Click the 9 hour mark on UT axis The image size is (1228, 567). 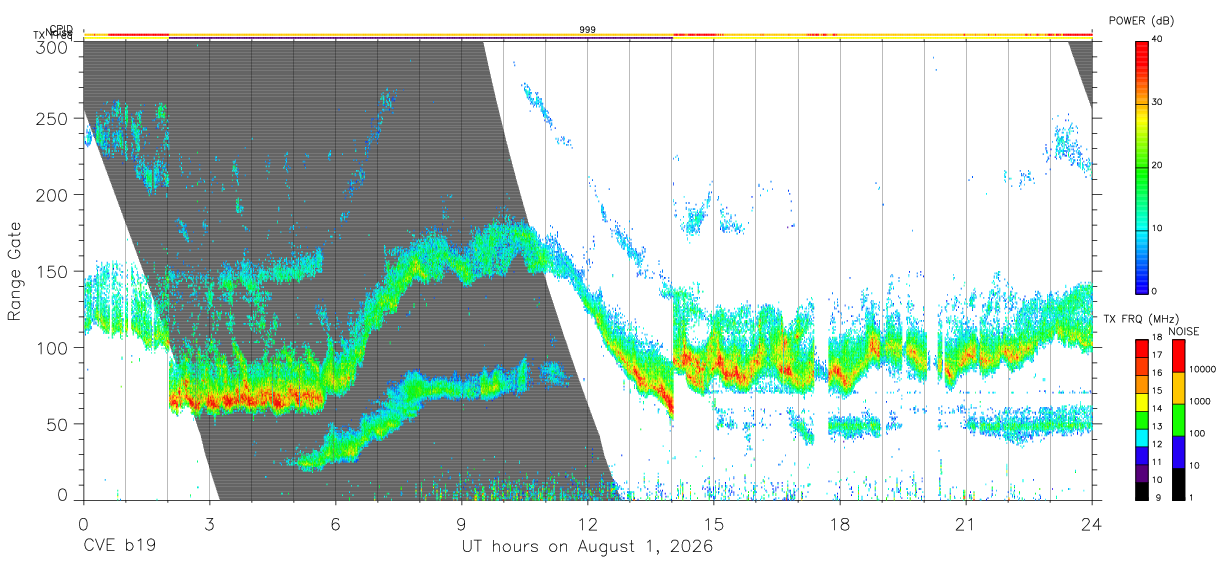462,523
